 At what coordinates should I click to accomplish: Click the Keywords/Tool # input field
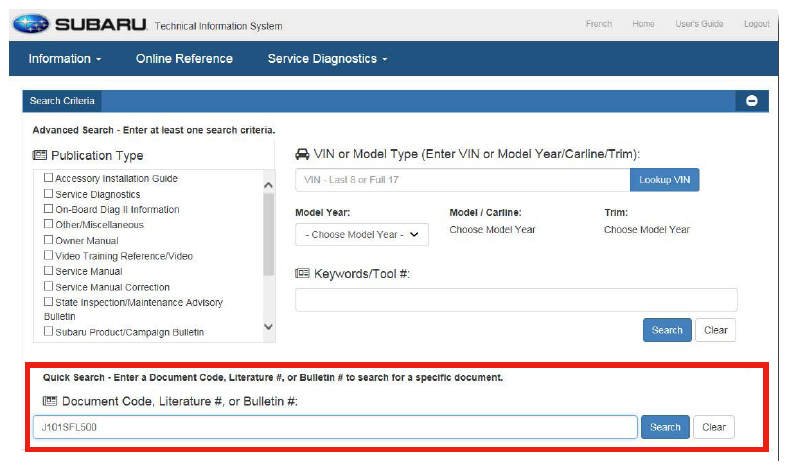516,300
